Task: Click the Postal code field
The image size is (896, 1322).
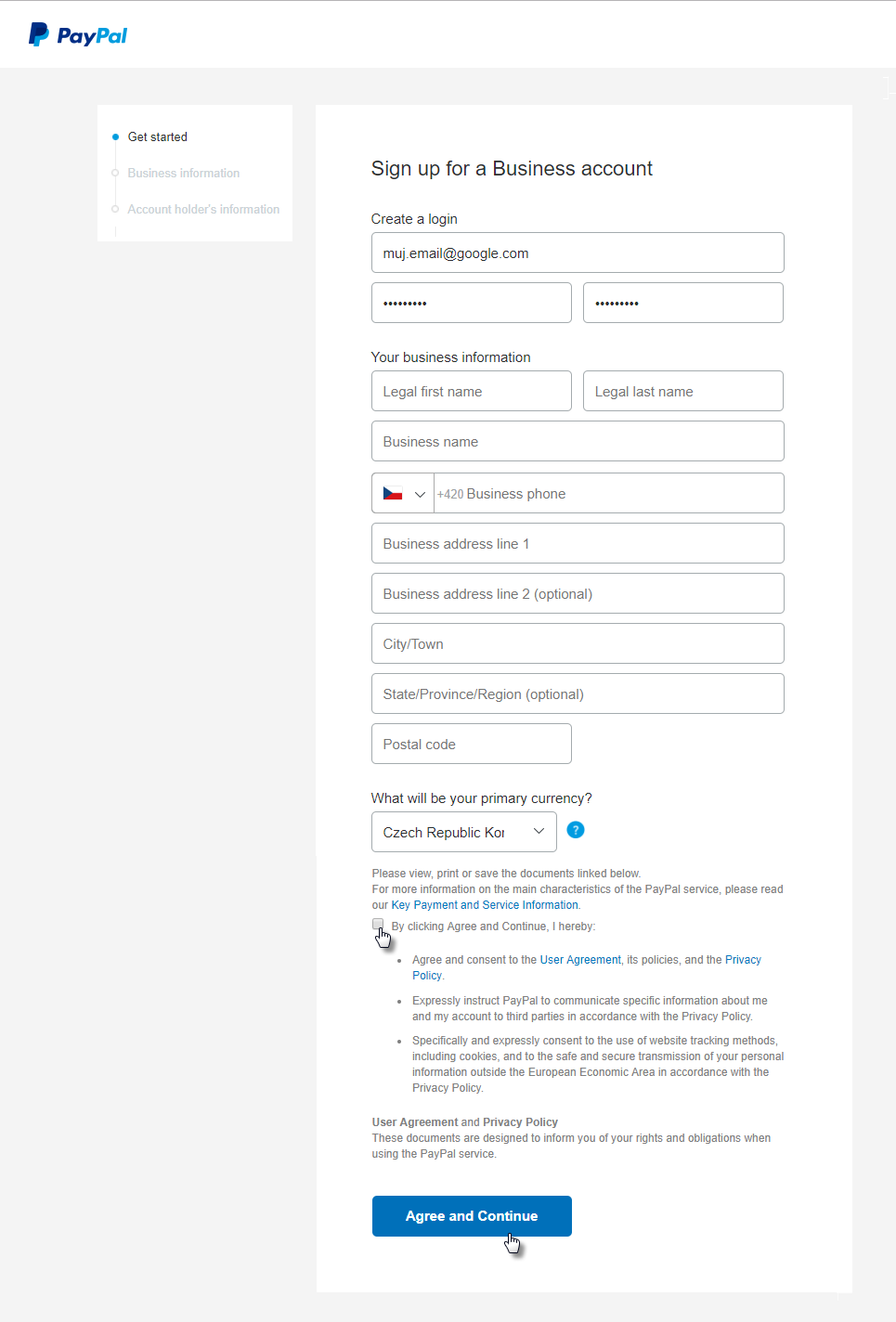Action: 471,744
